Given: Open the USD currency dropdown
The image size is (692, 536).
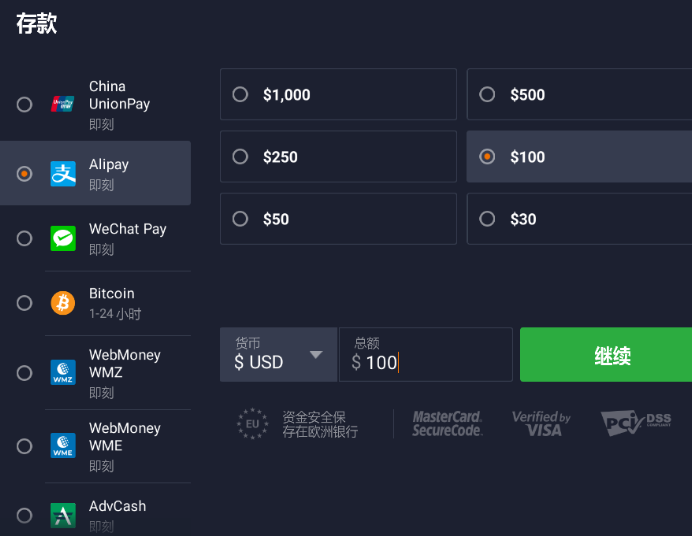Looking at the screenshot, I should 278,355.
